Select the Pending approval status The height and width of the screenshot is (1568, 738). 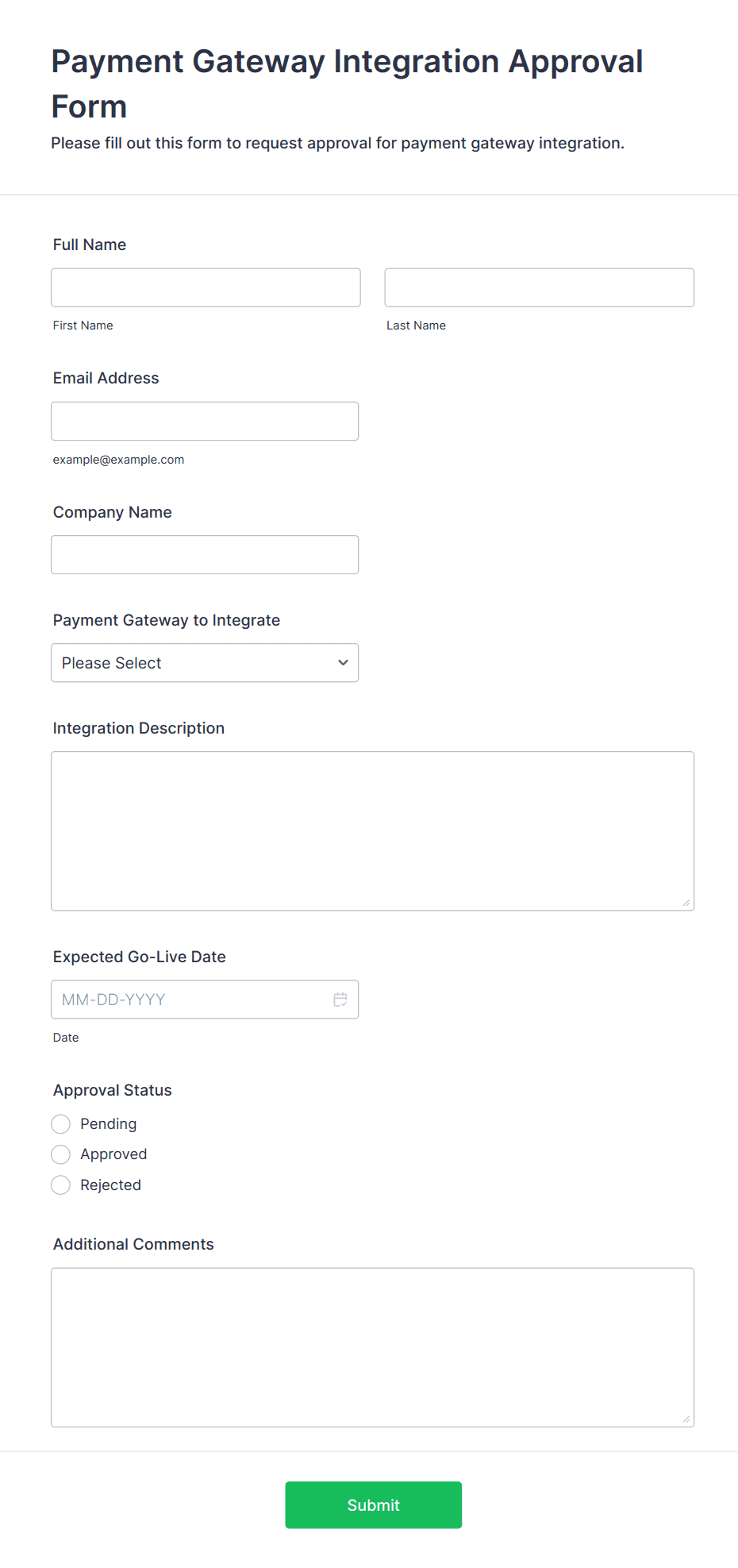(61, 1124)
